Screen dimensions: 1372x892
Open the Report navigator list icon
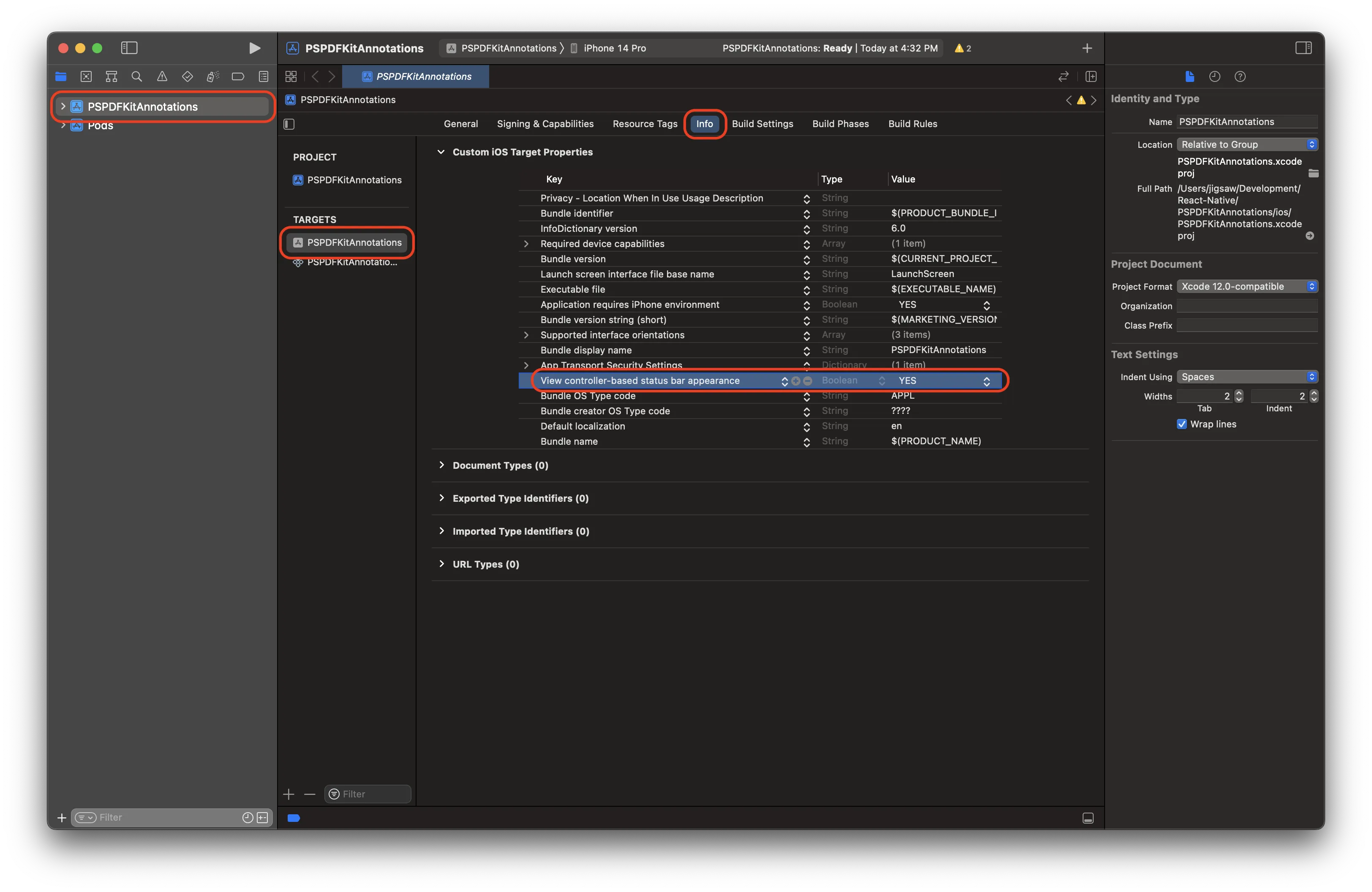[x=264, y=76]
